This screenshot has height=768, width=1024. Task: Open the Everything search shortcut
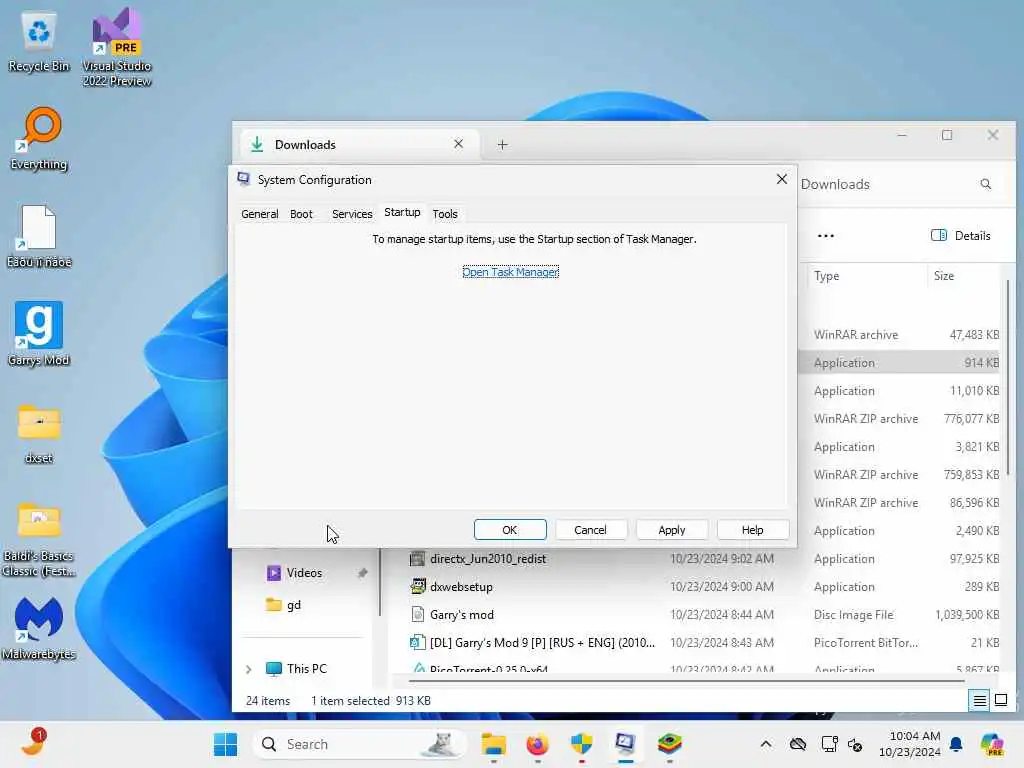[39, 138]
